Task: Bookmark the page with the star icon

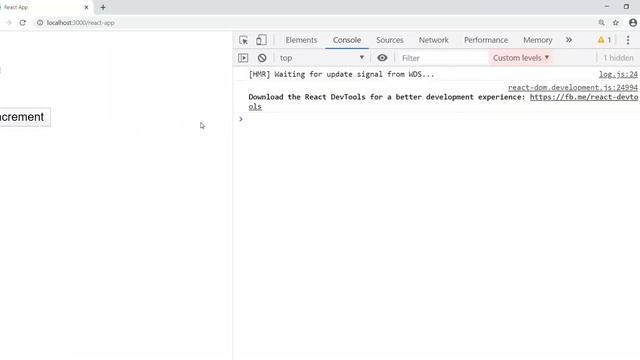Action: pyautogui.click(x=616, y=23)
